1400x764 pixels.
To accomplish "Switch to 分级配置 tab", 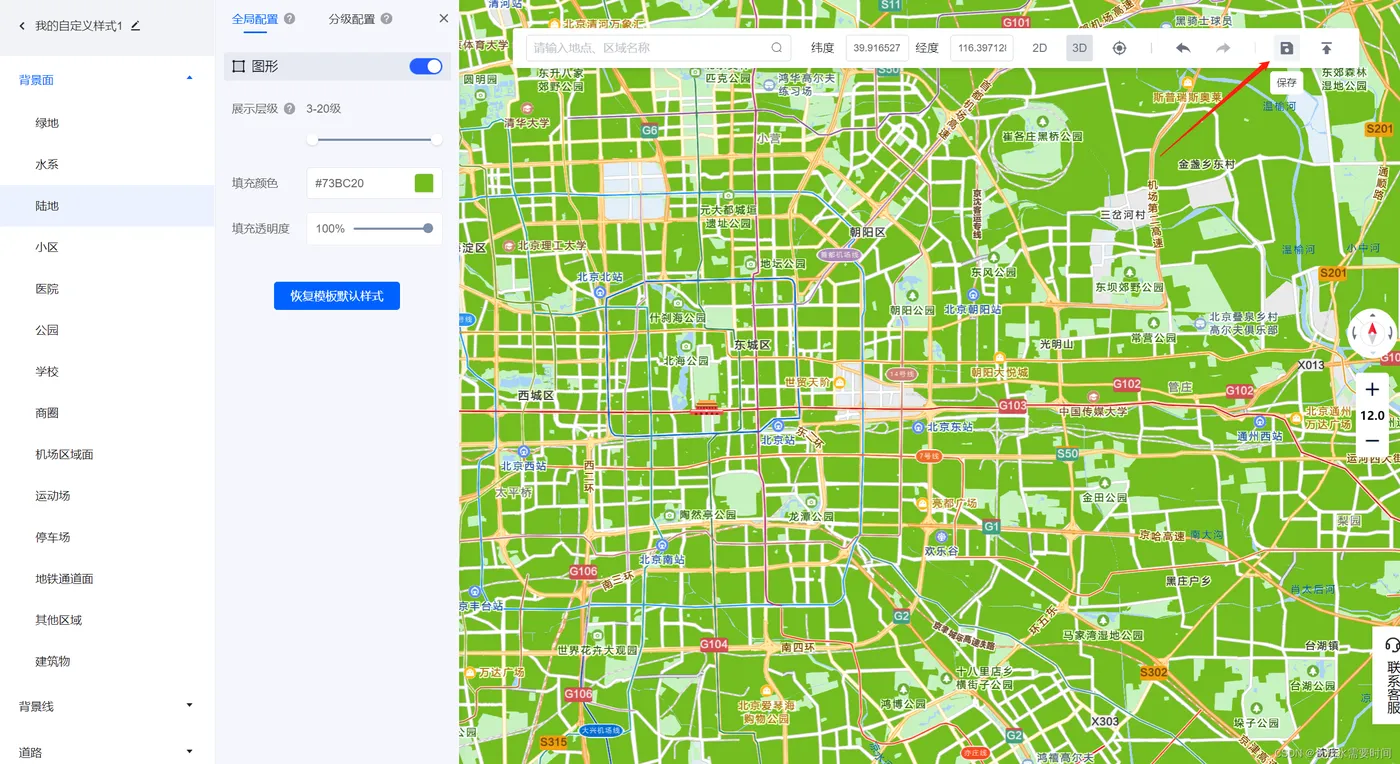I will point(352,19).
